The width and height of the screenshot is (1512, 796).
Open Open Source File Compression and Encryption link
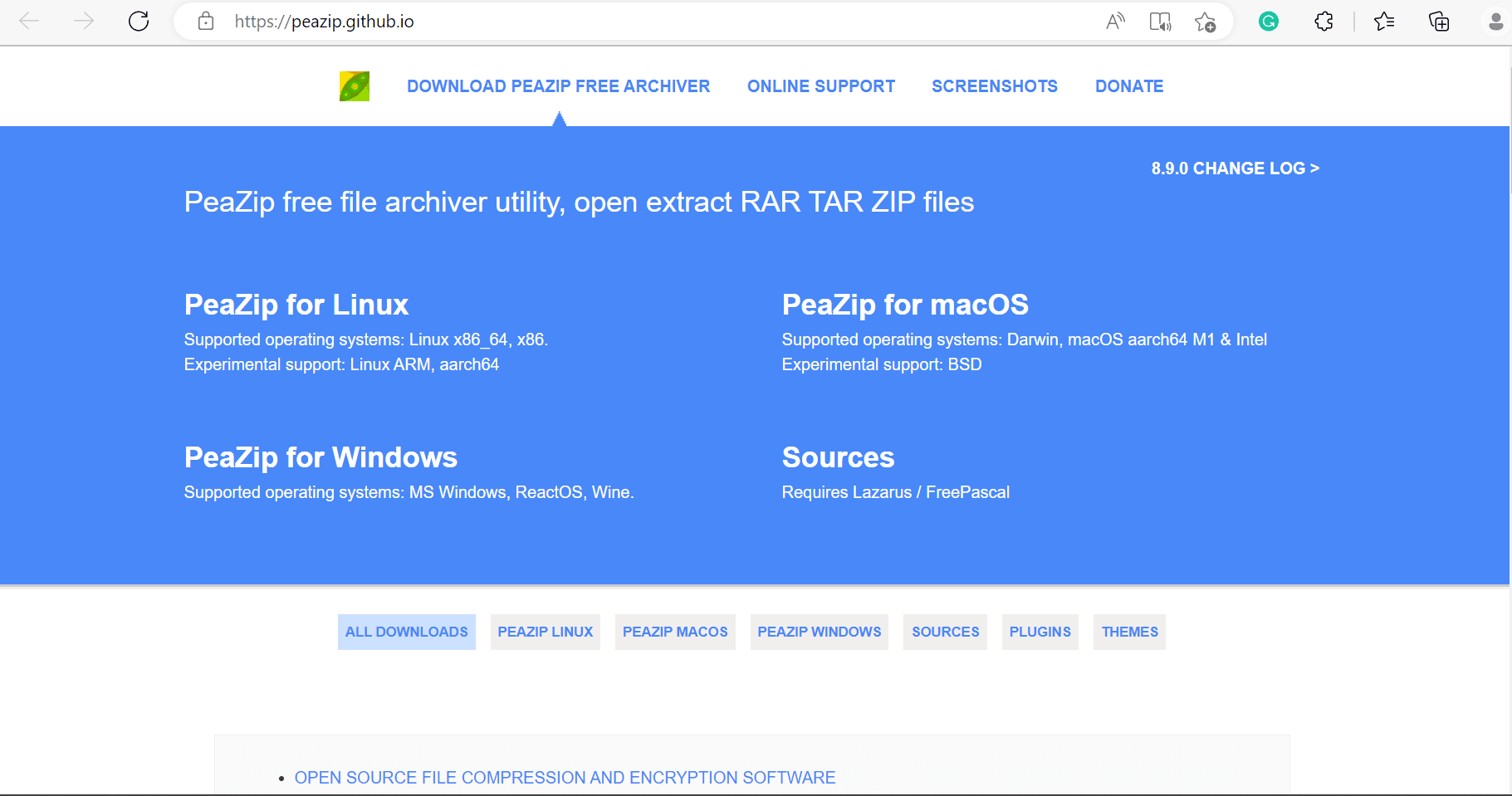tap(565, 778)
